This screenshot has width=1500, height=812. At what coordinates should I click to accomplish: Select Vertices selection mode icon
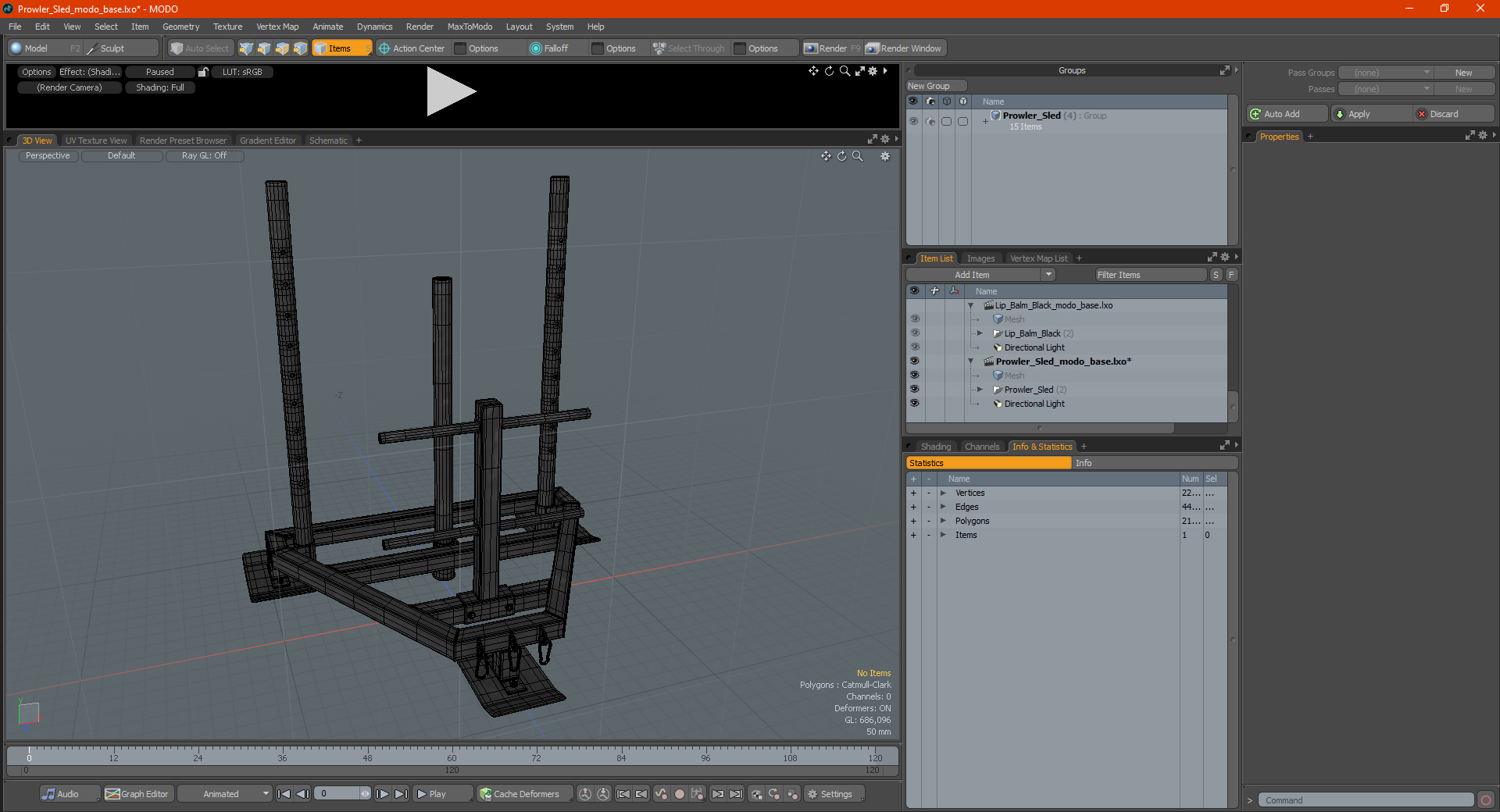click(x=246, y=48)
